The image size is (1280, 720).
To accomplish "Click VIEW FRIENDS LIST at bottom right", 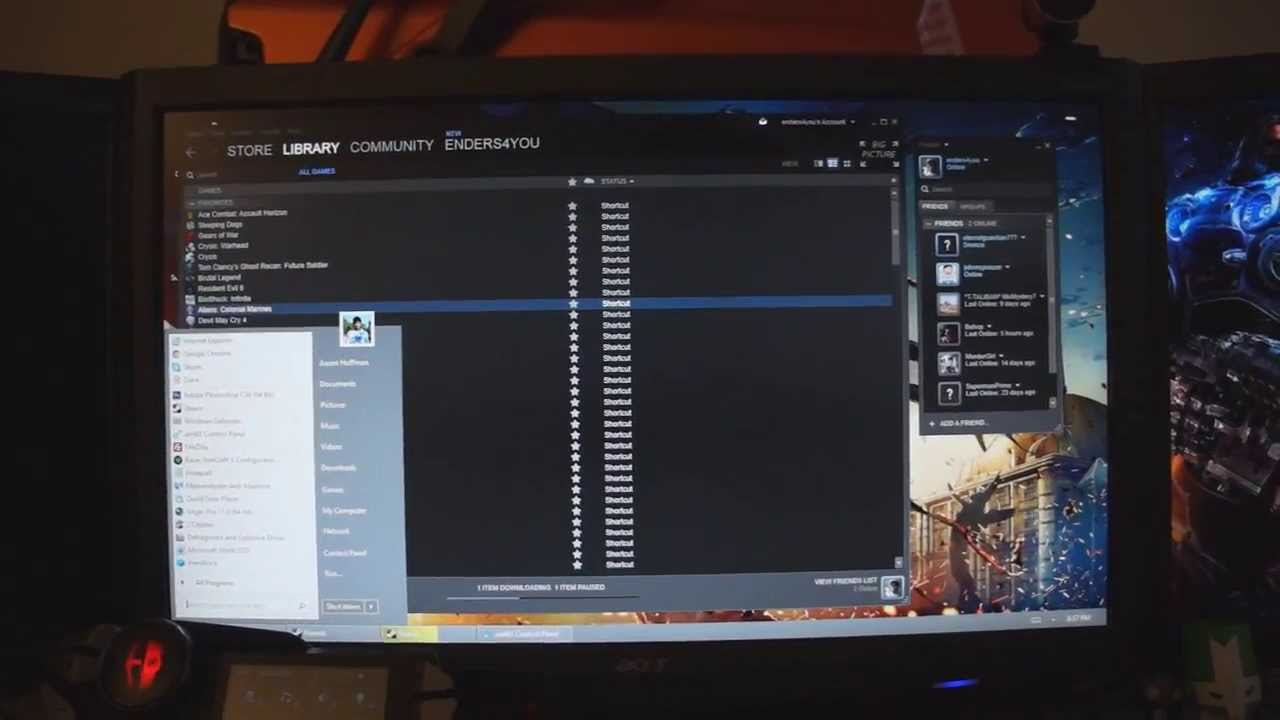I will 846,581.
